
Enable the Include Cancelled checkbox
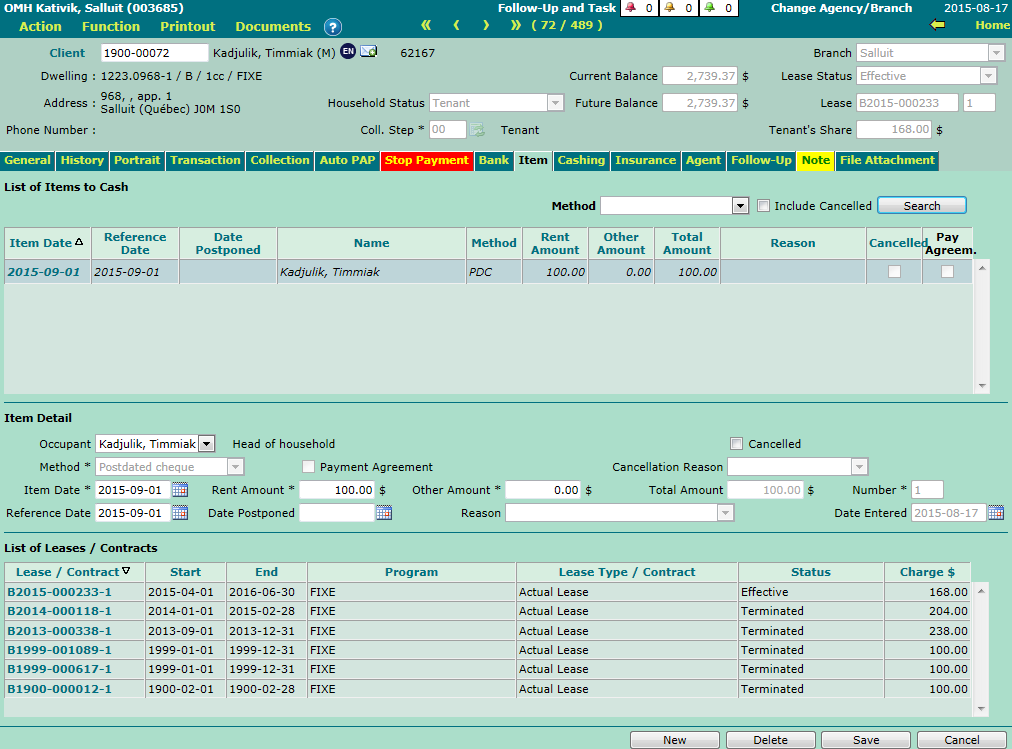[764, 206]
